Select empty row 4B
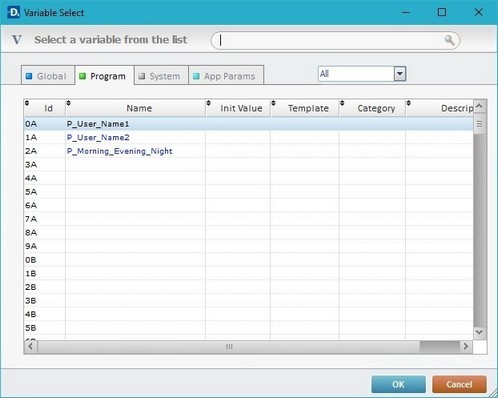This screenshot has height=398, width=498. coord(248,314)
